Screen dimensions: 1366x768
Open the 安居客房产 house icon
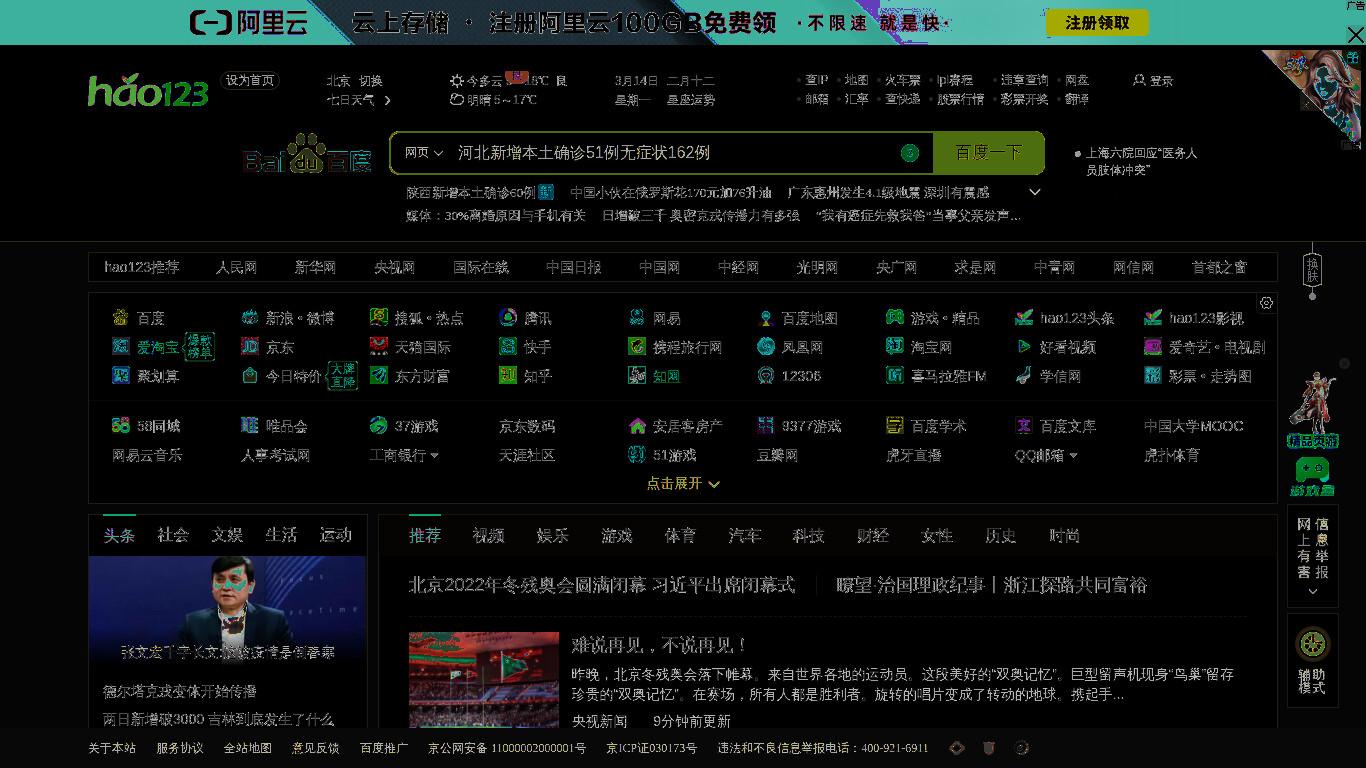[636, 426]
